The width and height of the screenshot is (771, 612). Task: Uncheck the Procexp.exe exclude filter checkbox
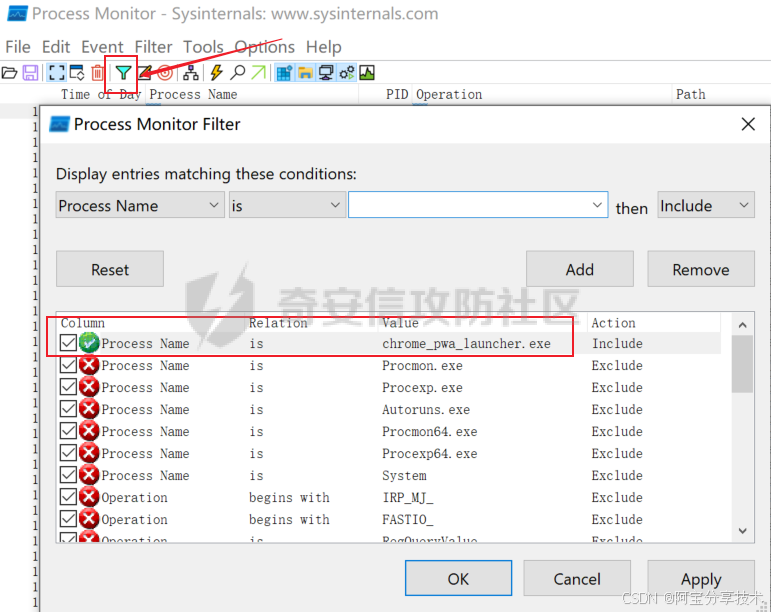point(68,387)
